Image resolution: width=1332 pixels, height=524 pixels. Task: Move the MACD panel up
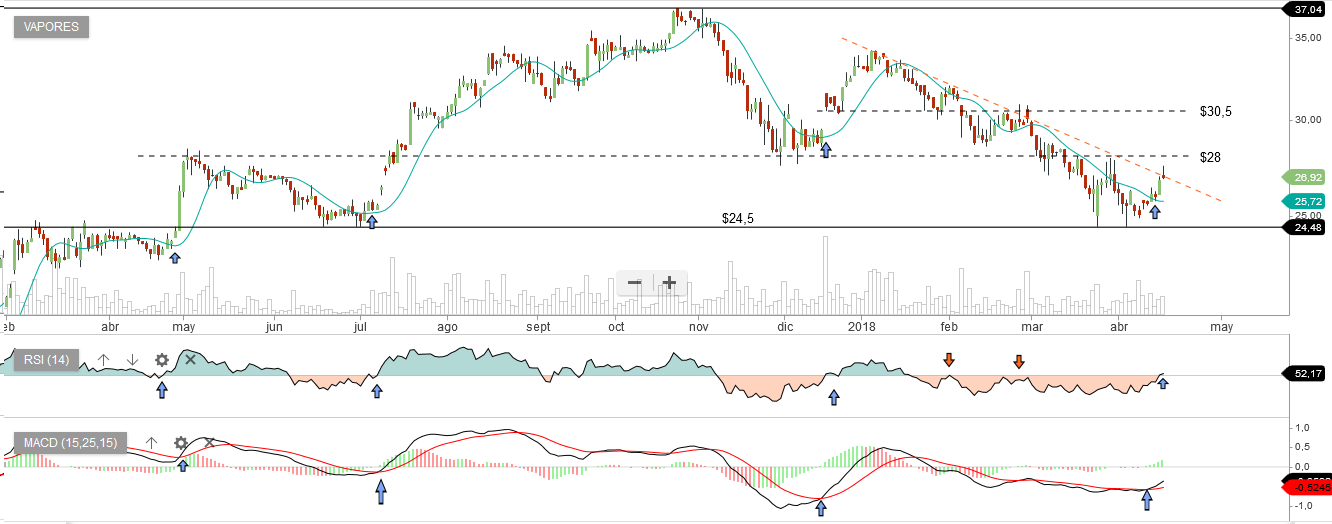point(152,442)
